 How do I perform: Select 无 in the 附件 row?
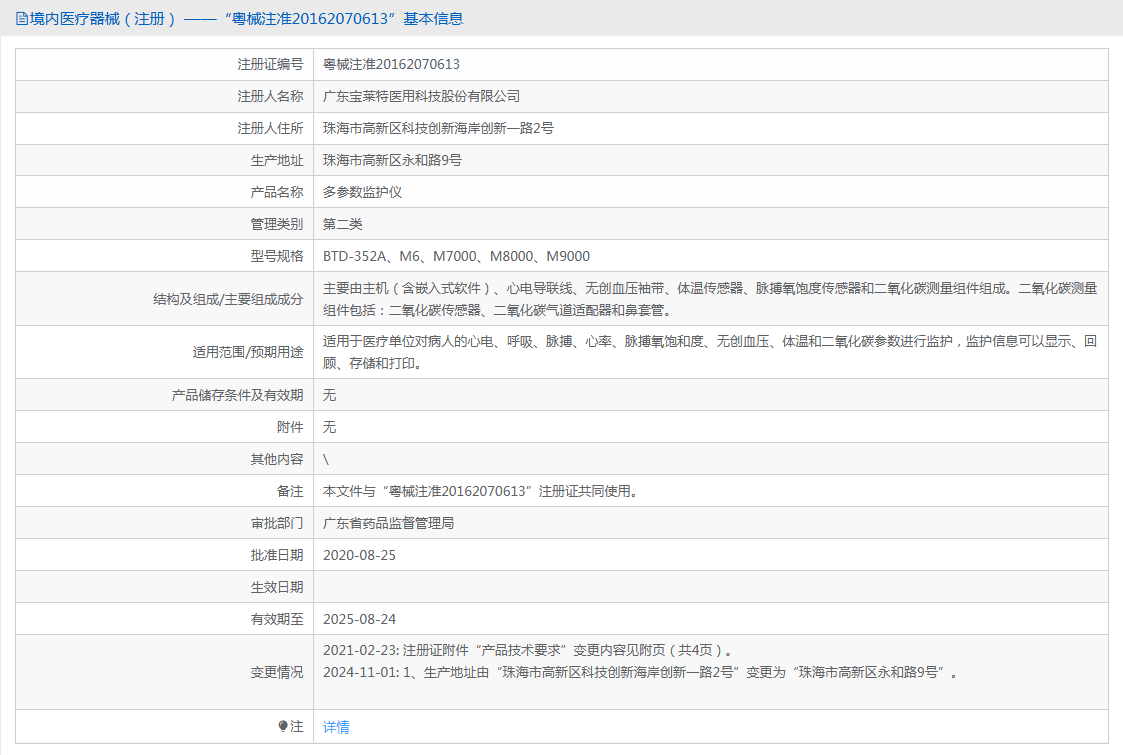329,428
